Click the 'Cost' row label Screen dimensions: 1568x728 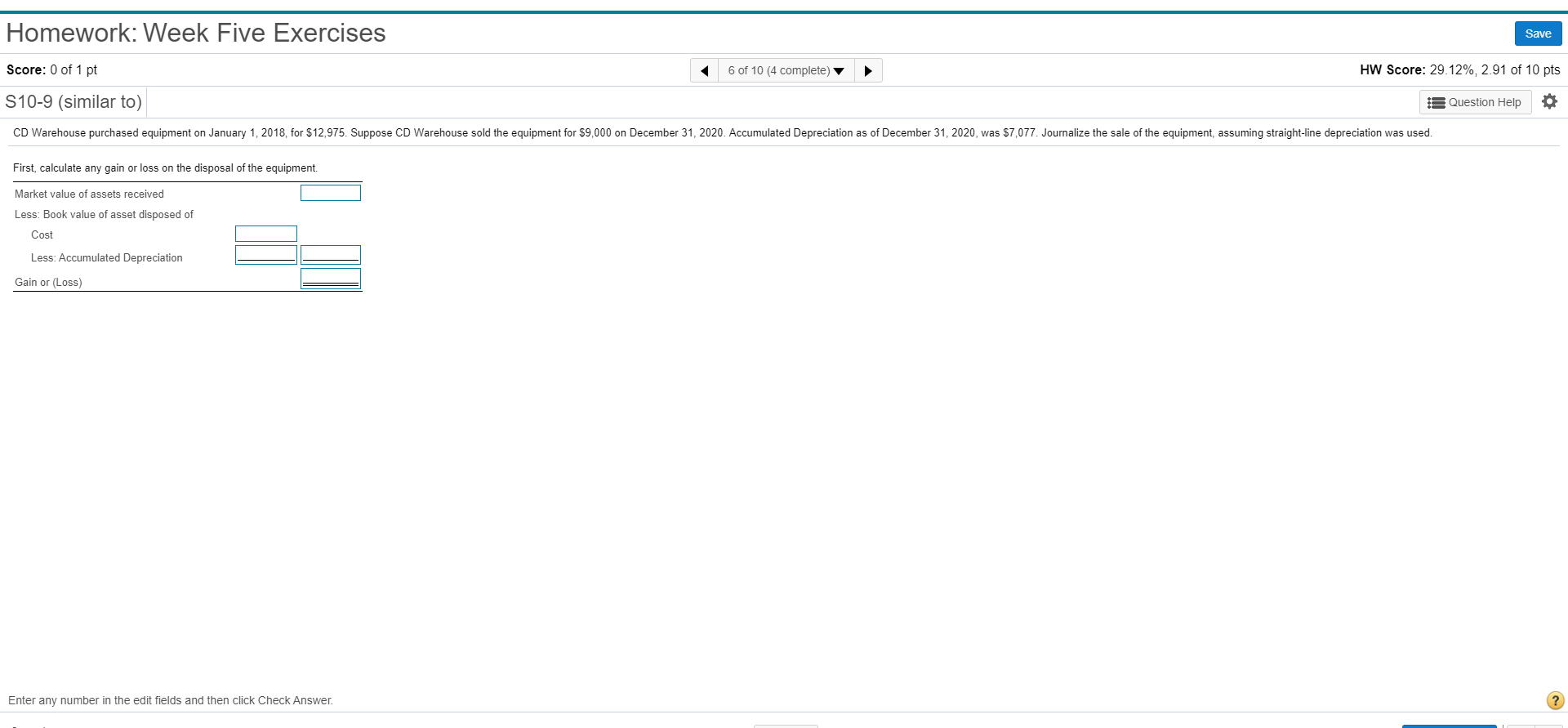(42, 234)
